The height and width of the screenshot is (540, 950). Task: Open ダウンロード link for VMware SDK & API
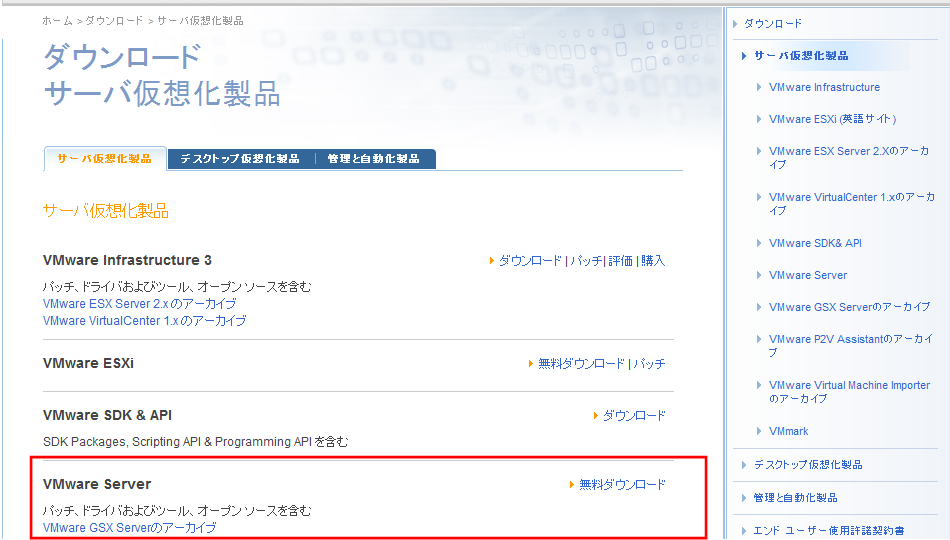click(634, 416)
